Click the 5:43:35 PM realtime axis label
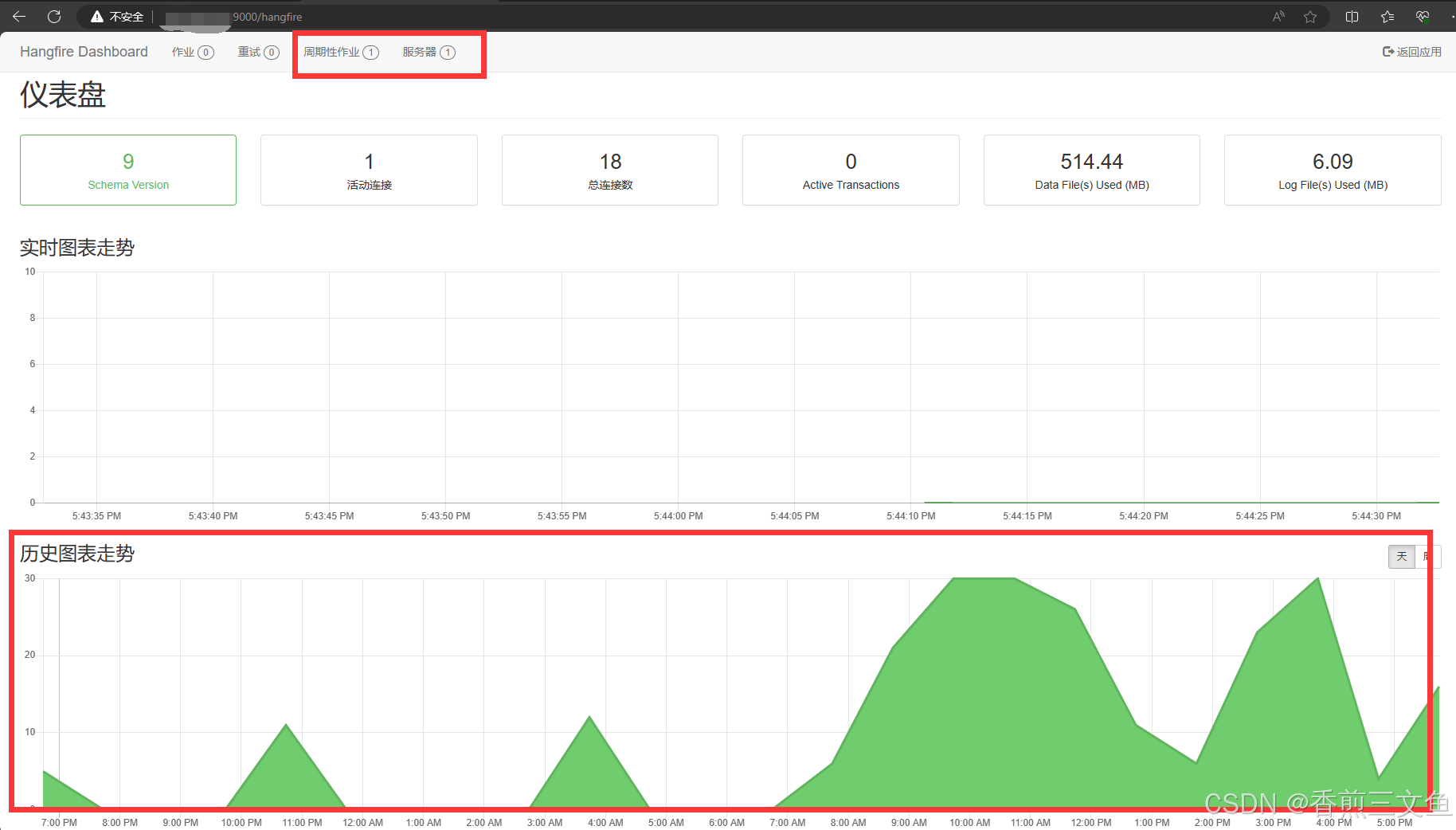1456x830 pixels. pyautogui.click(x=96, y=516)
